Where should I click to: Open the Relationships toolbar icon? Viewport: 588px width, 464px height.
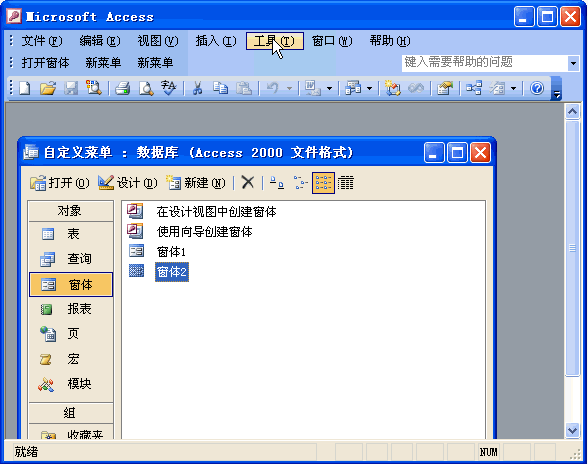[x=474, y=89]
